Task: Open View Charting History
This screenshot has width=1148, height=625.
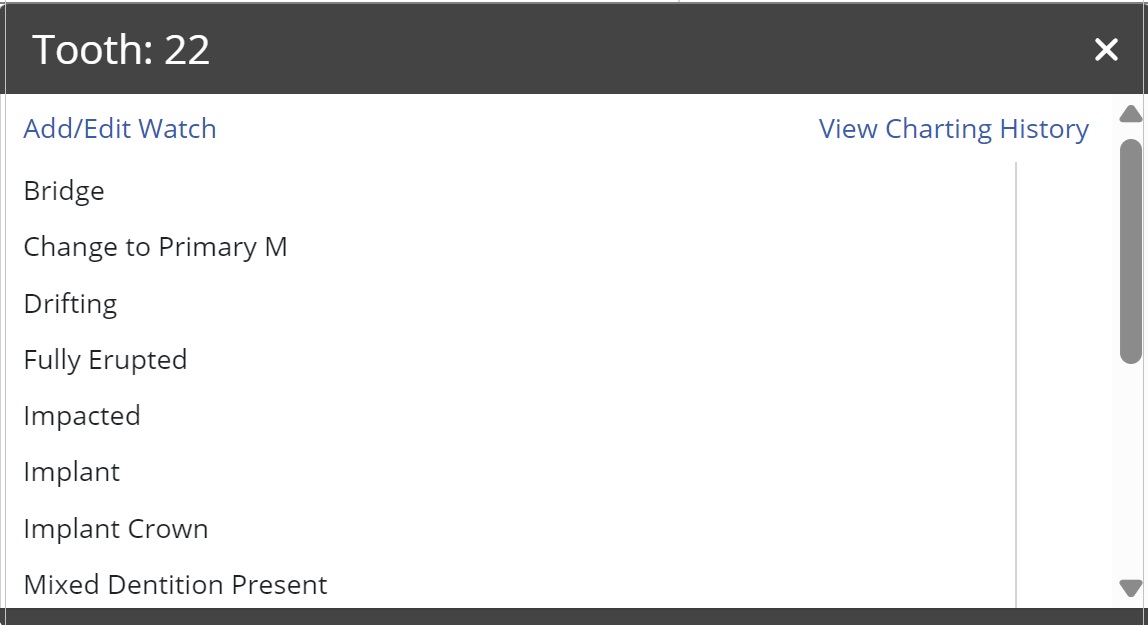Action: coord(953,129)
